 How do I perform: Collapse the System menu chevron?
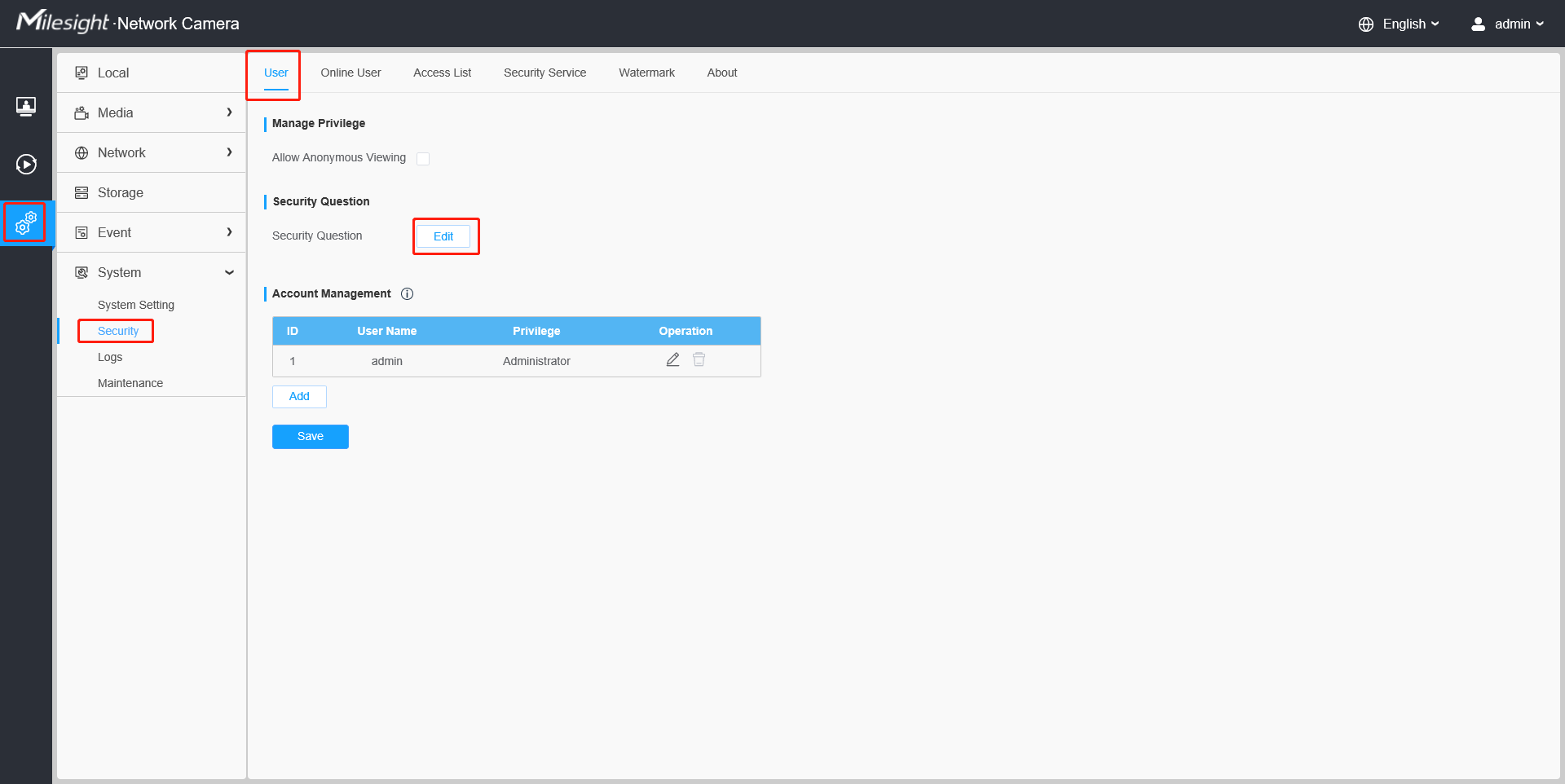229,272
